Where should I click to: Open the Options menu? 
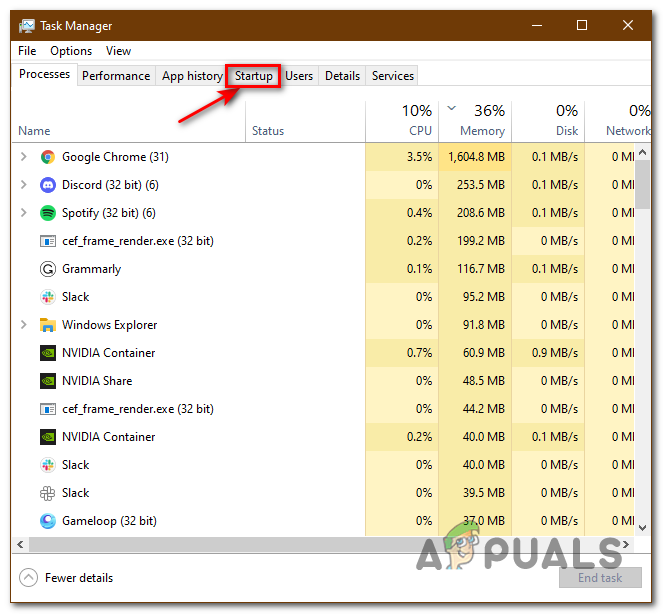[x=71, y=51]
